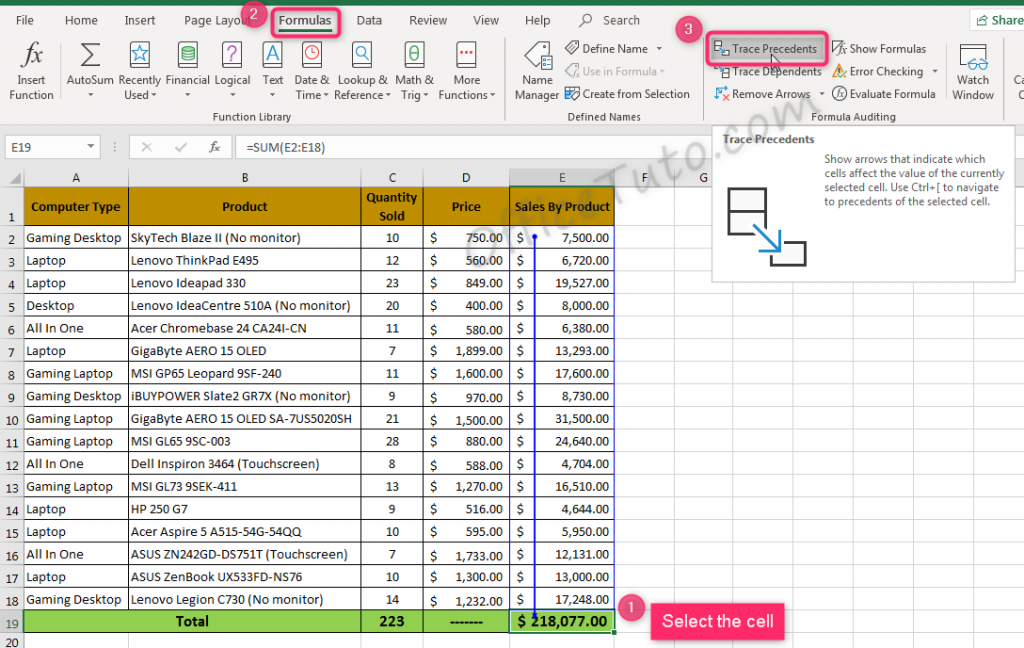Screen dimensions: 1024x648
Task: Select the Total cell showing $218,077.00
Action: tap(561, 621)
